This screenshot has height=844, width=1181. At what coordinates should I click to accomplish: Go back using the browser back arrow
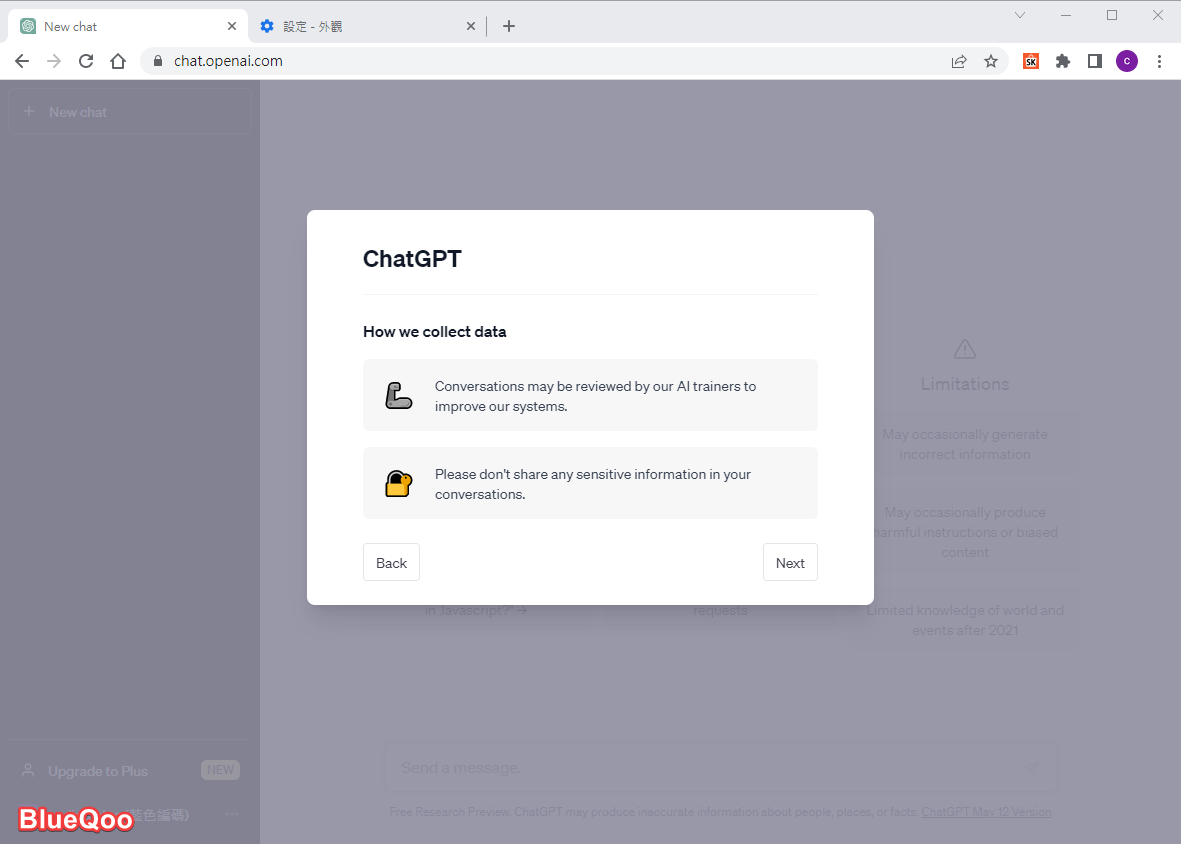click(x=22, y=61)
